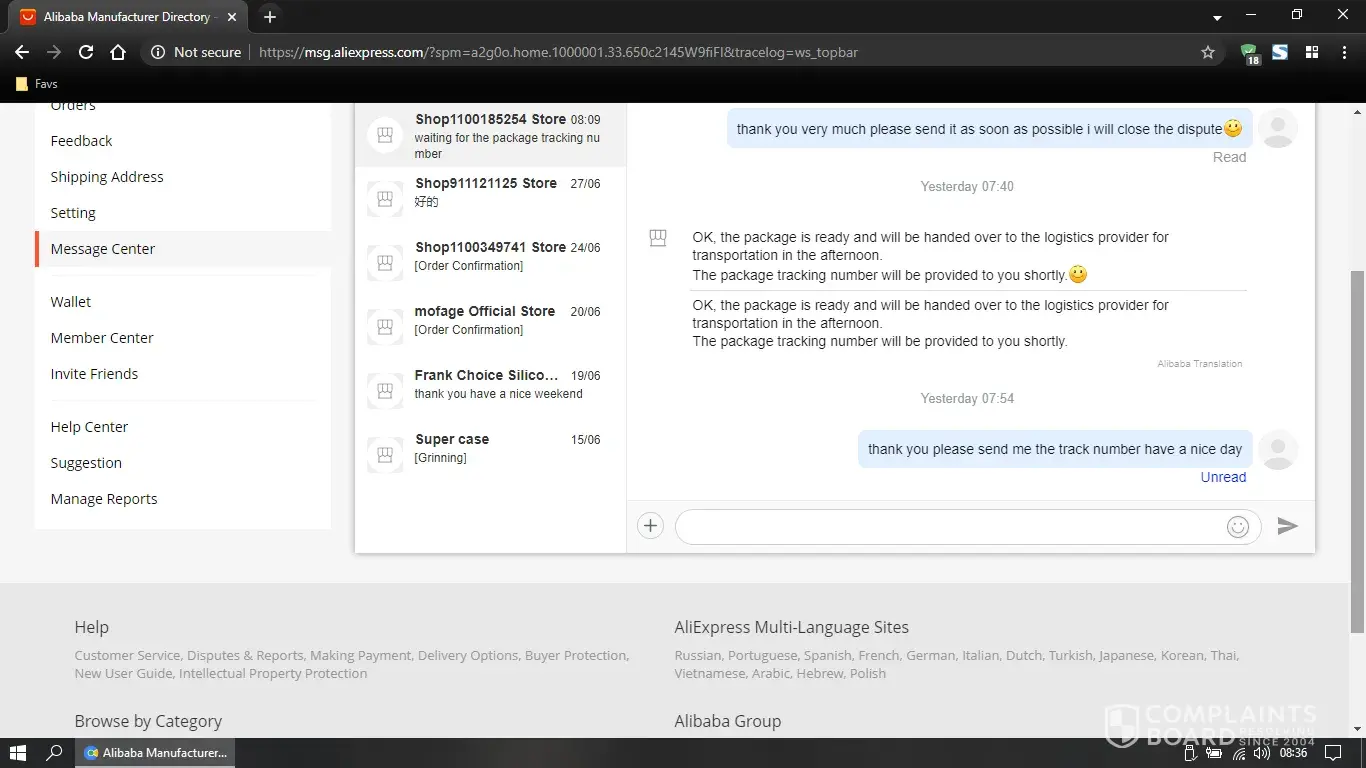Open the emoji picker smiley icon

[1237, 527]
